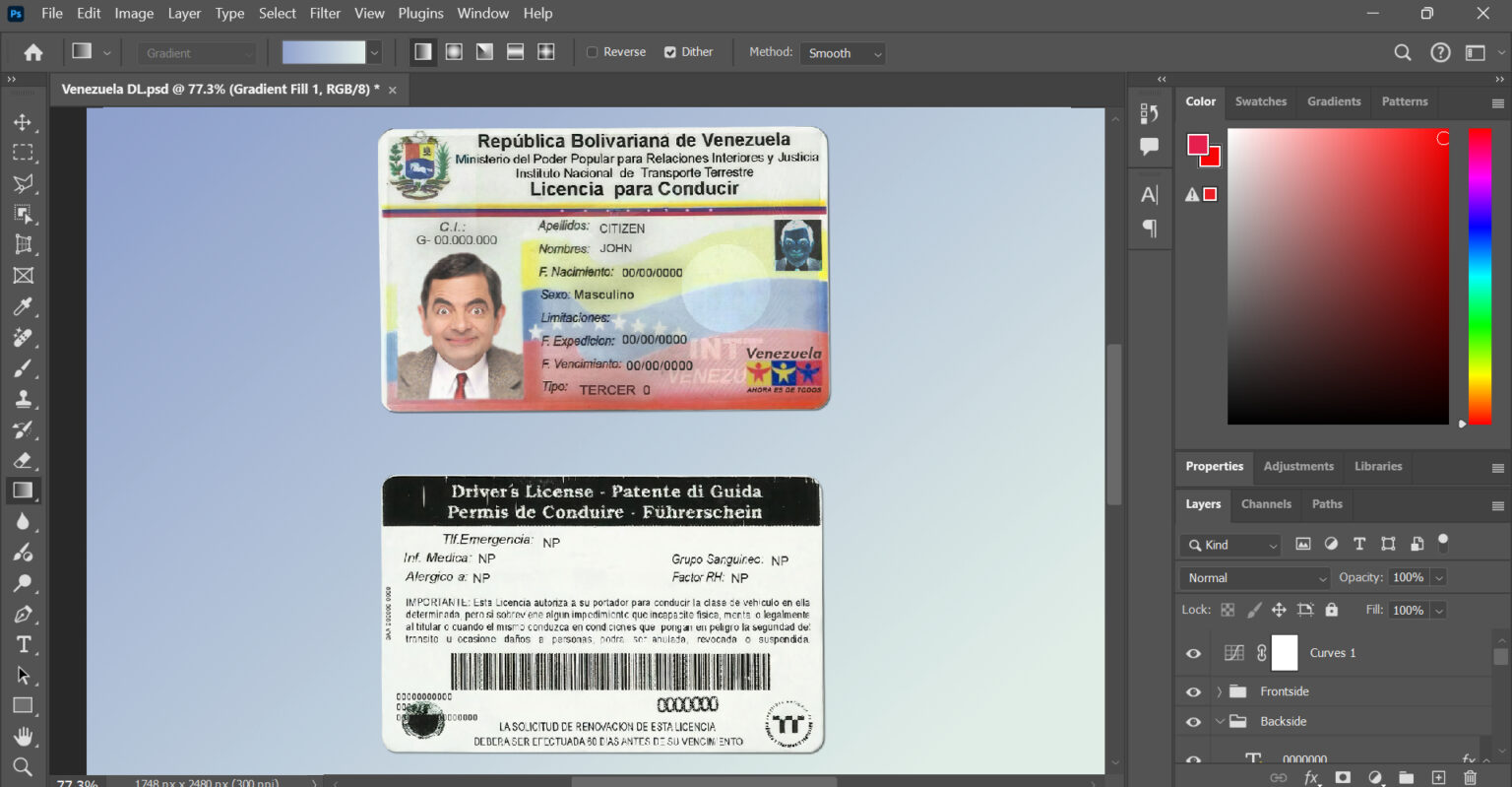
Task: Select the Crop tool
Action: tap(23, 244)
